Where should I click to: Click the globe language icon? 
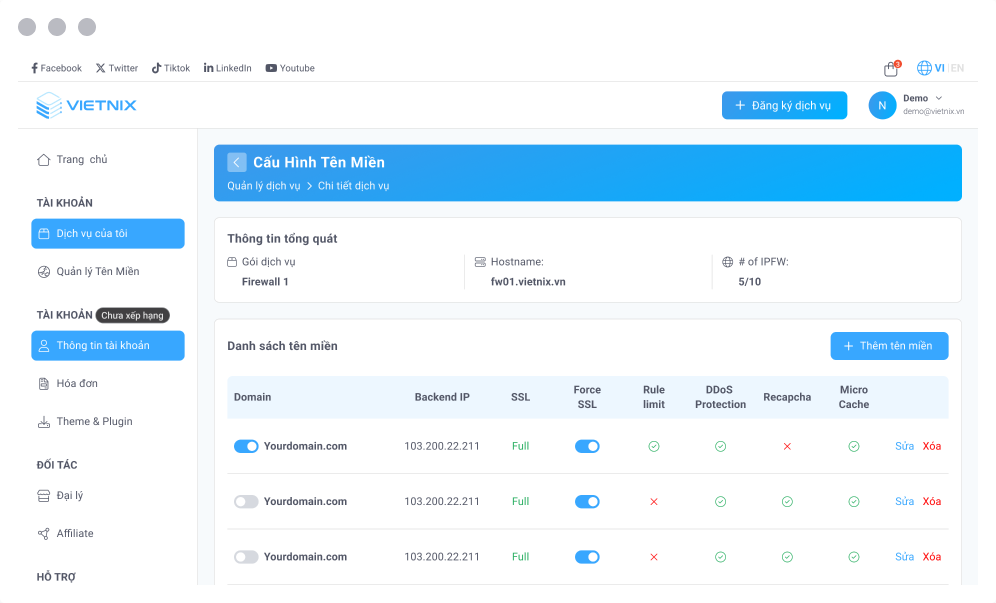(924, 68)
